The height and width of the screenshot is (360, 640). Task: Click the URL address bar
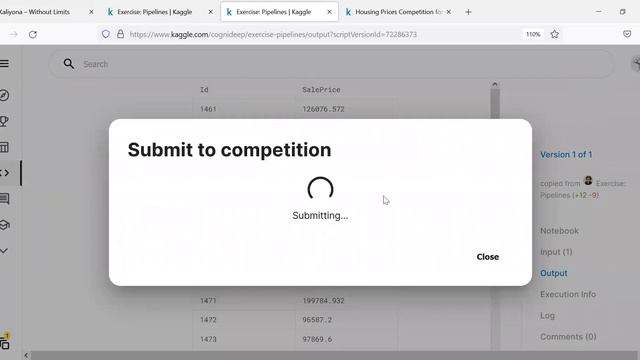(x=273, y=34)
